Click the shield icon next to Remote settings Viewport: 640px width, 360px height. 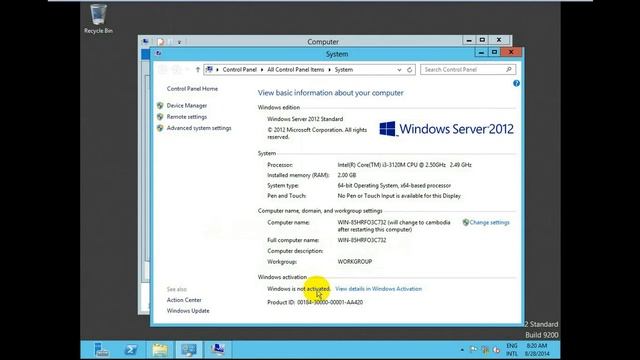tap(160, 117)
